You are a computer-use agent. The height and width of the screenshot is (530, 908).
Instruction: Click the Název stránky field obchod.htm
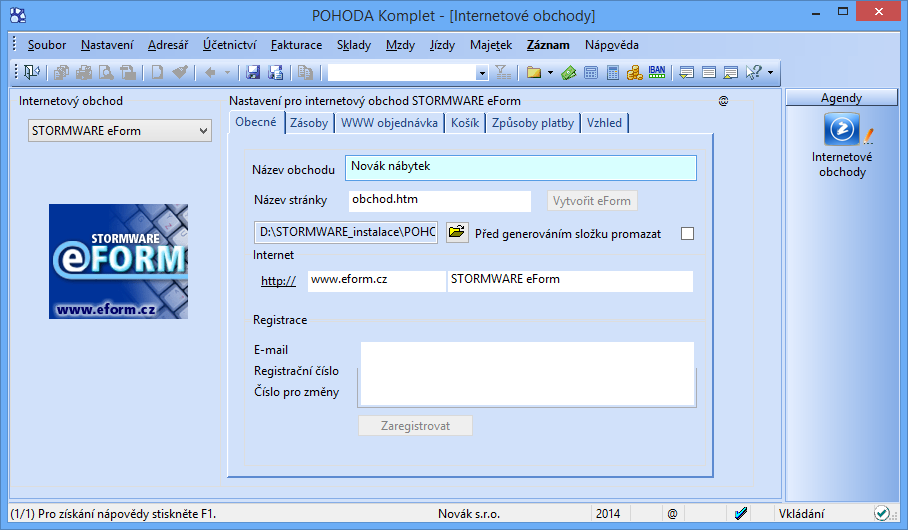[440, 200]
